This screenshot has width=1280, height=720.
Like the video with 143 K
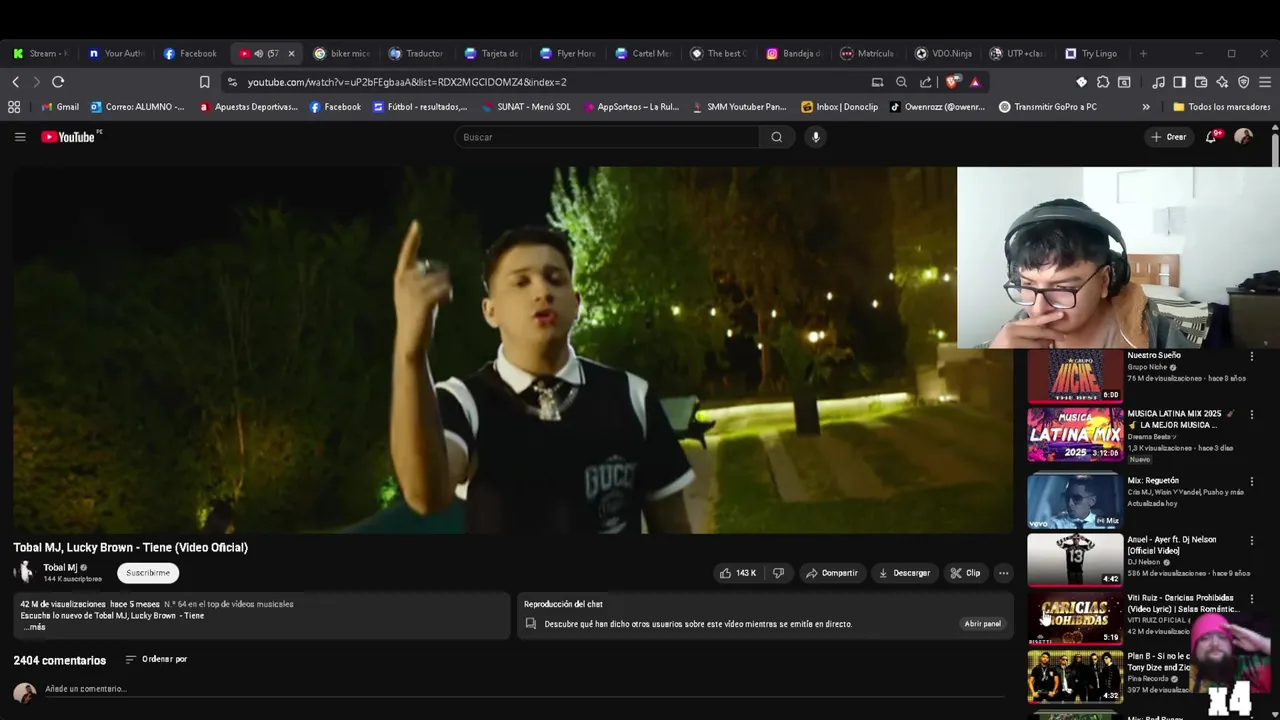point(738,573)
